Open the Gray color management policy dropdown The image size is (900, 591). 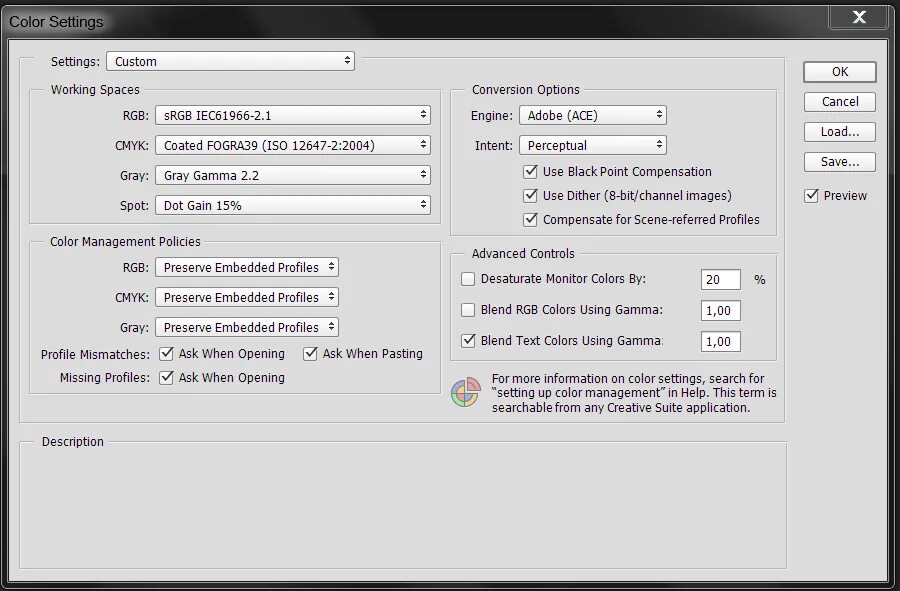[247, 327]
